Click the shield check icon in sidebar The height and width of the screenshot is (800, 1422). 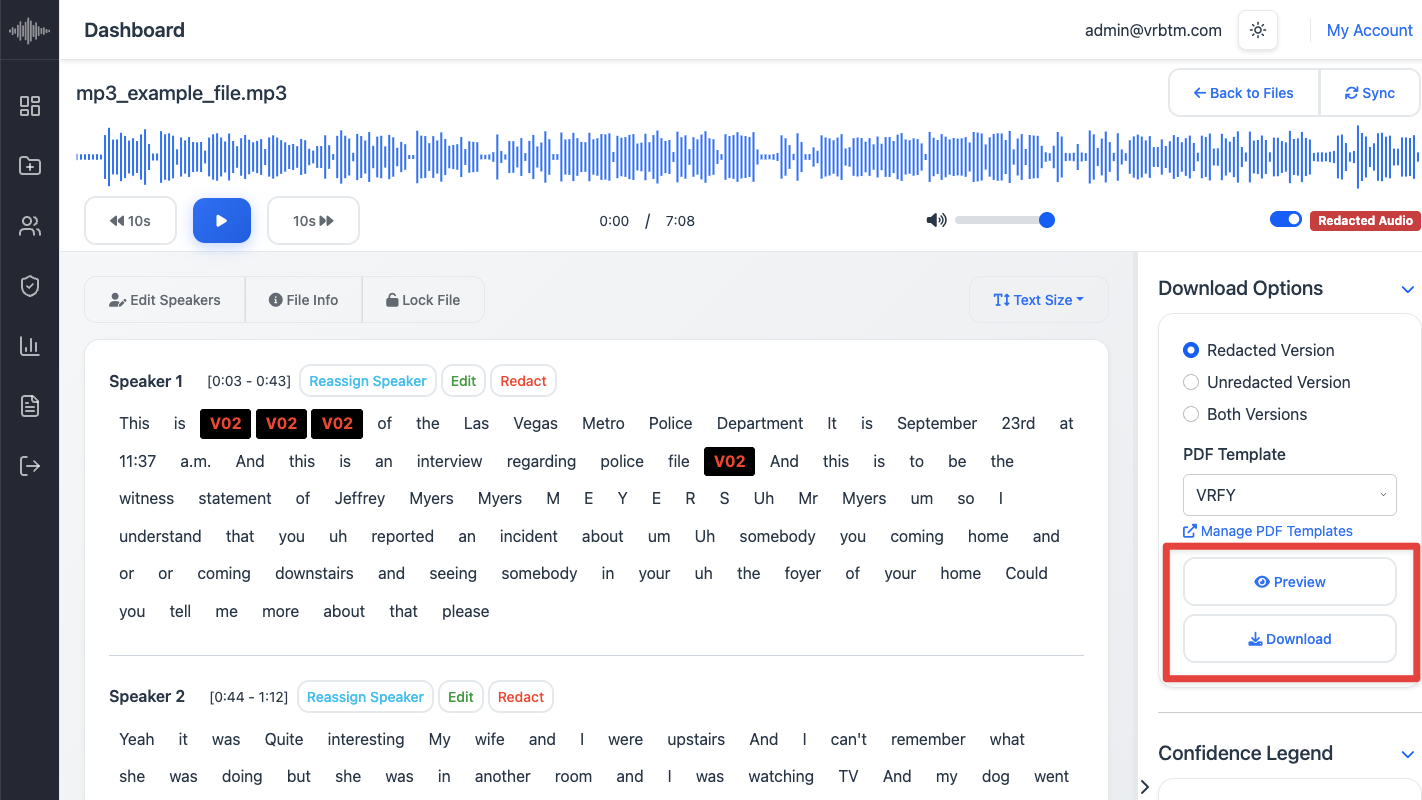coord(30,286)
